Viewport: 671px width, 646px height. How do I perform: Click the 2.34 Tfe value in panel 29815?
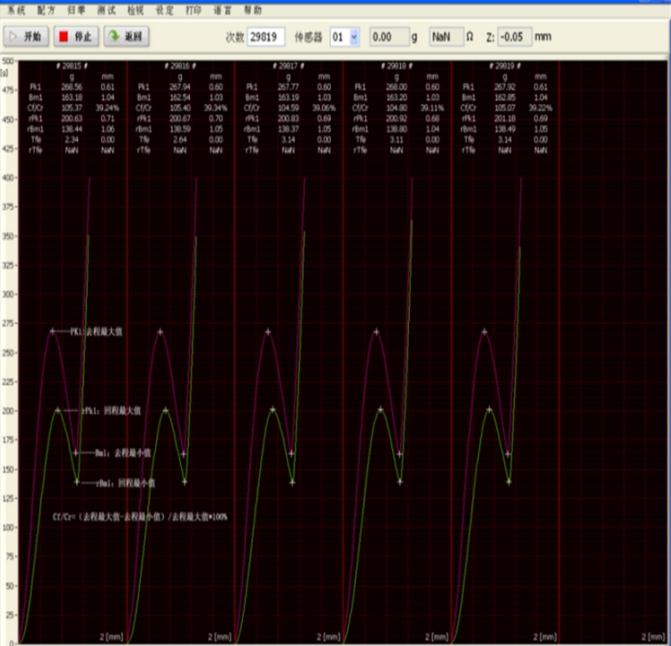[71, 139]
